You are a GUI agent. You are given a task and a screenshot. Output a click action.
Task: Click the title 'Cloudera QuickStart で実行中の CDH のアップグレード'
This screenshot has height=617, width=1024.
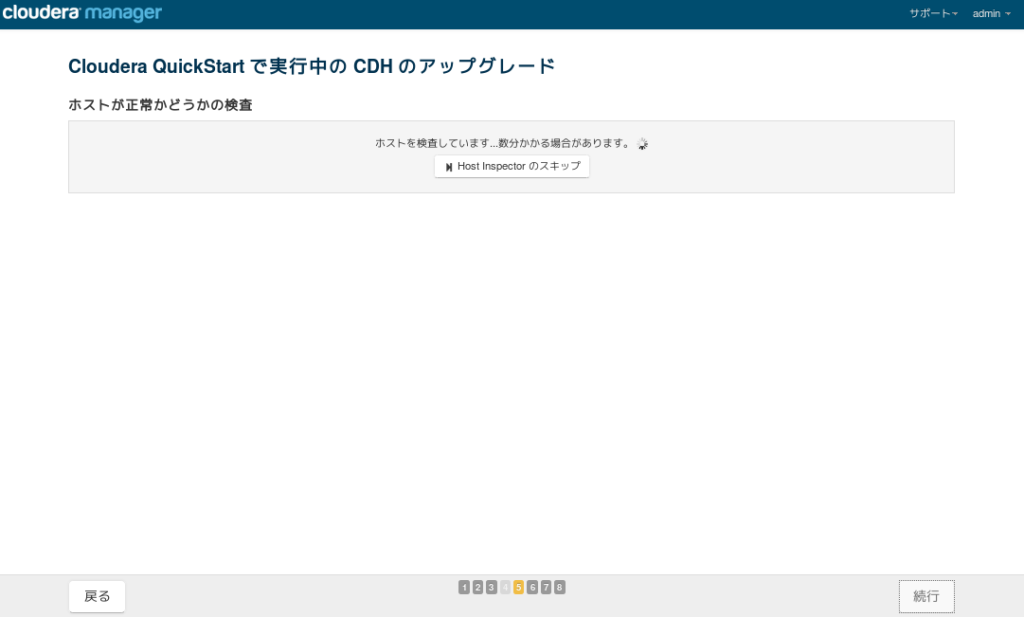312,66
